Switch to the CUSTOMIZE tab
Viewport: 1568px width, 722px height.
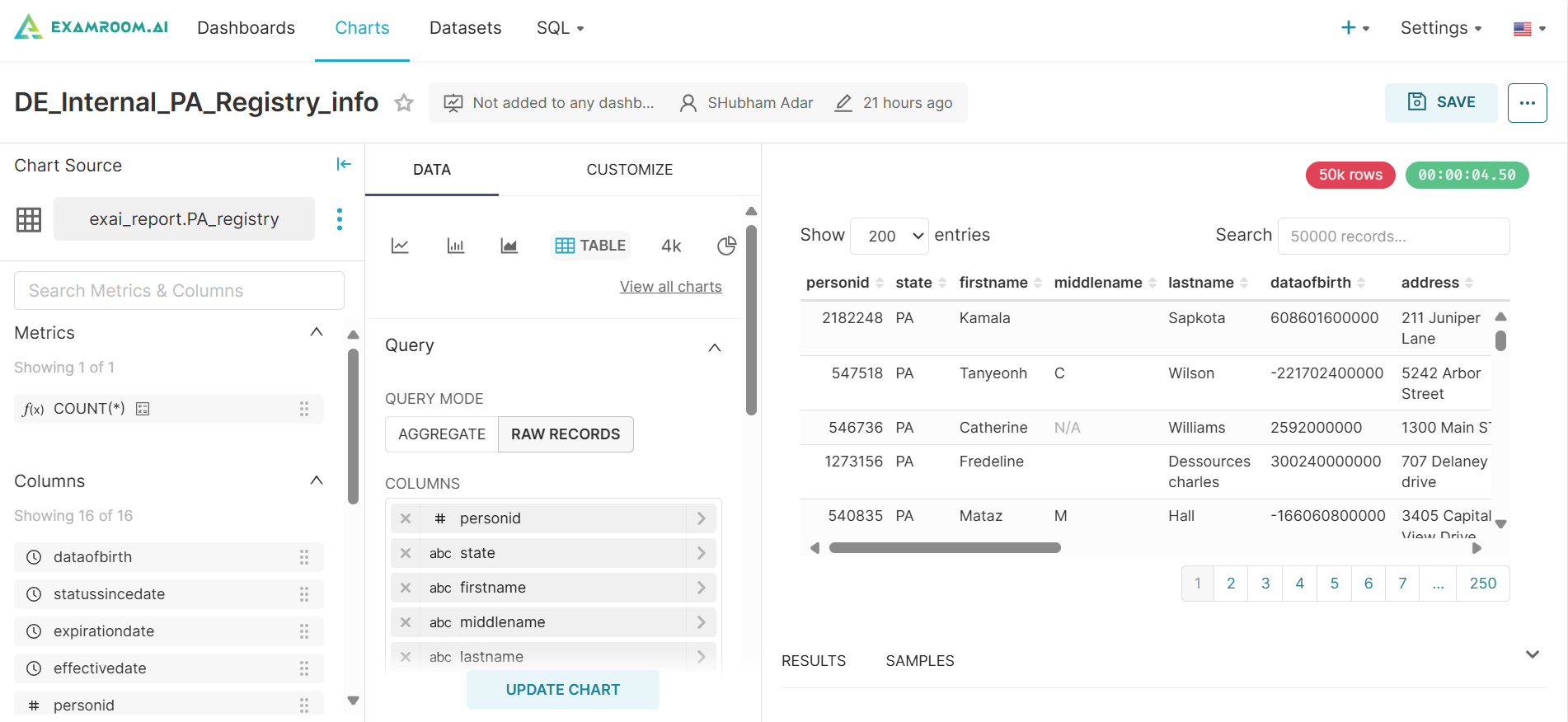629,170
